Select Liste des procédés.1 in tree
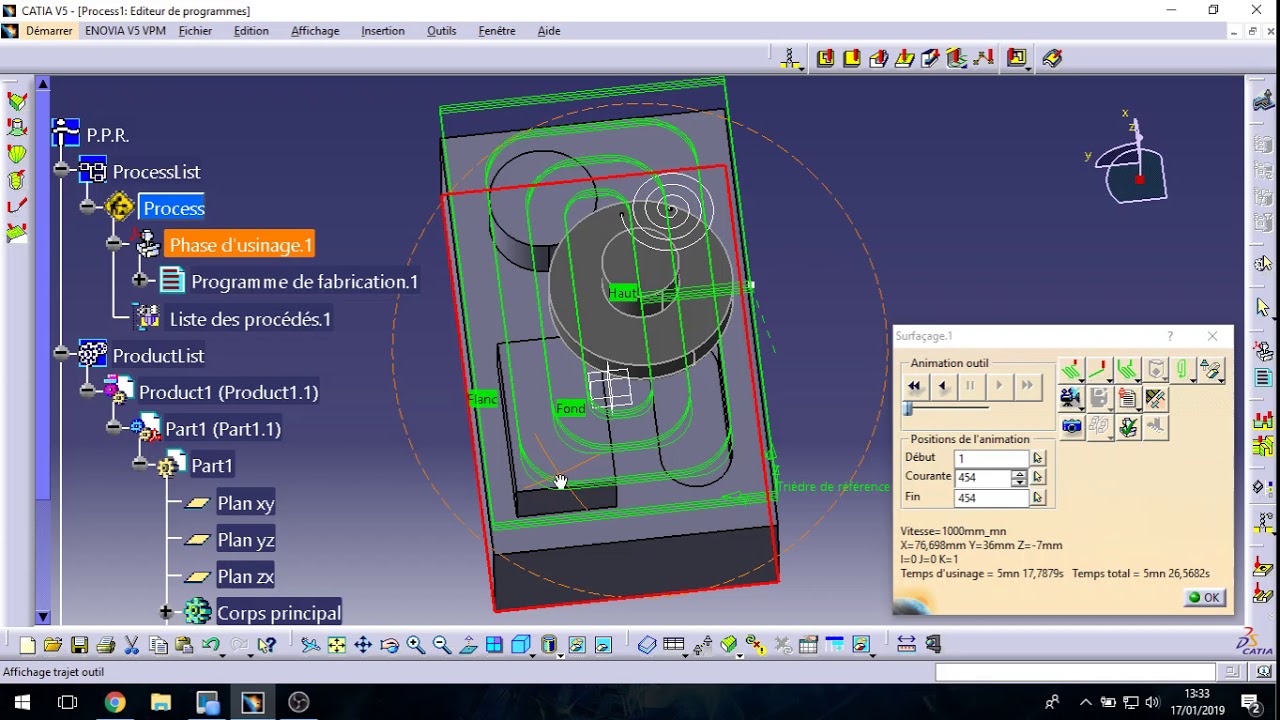1280x720 pixels. coord(250,319)
